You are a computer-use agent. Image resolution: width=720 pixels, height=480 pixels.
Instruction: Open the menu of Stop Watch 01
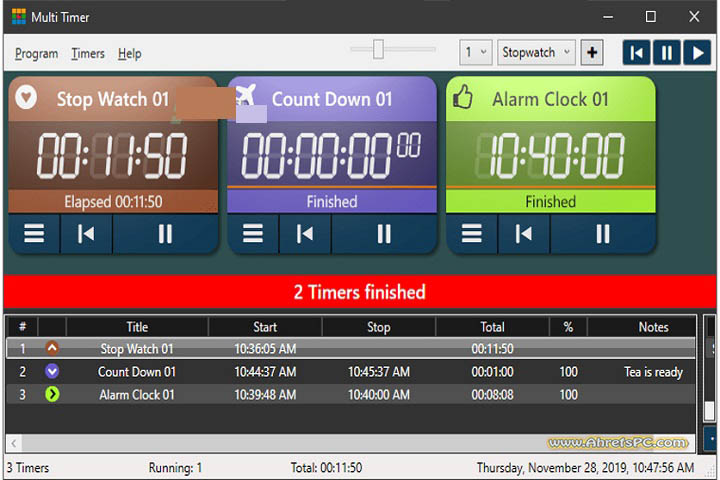(x=34, y=233)
